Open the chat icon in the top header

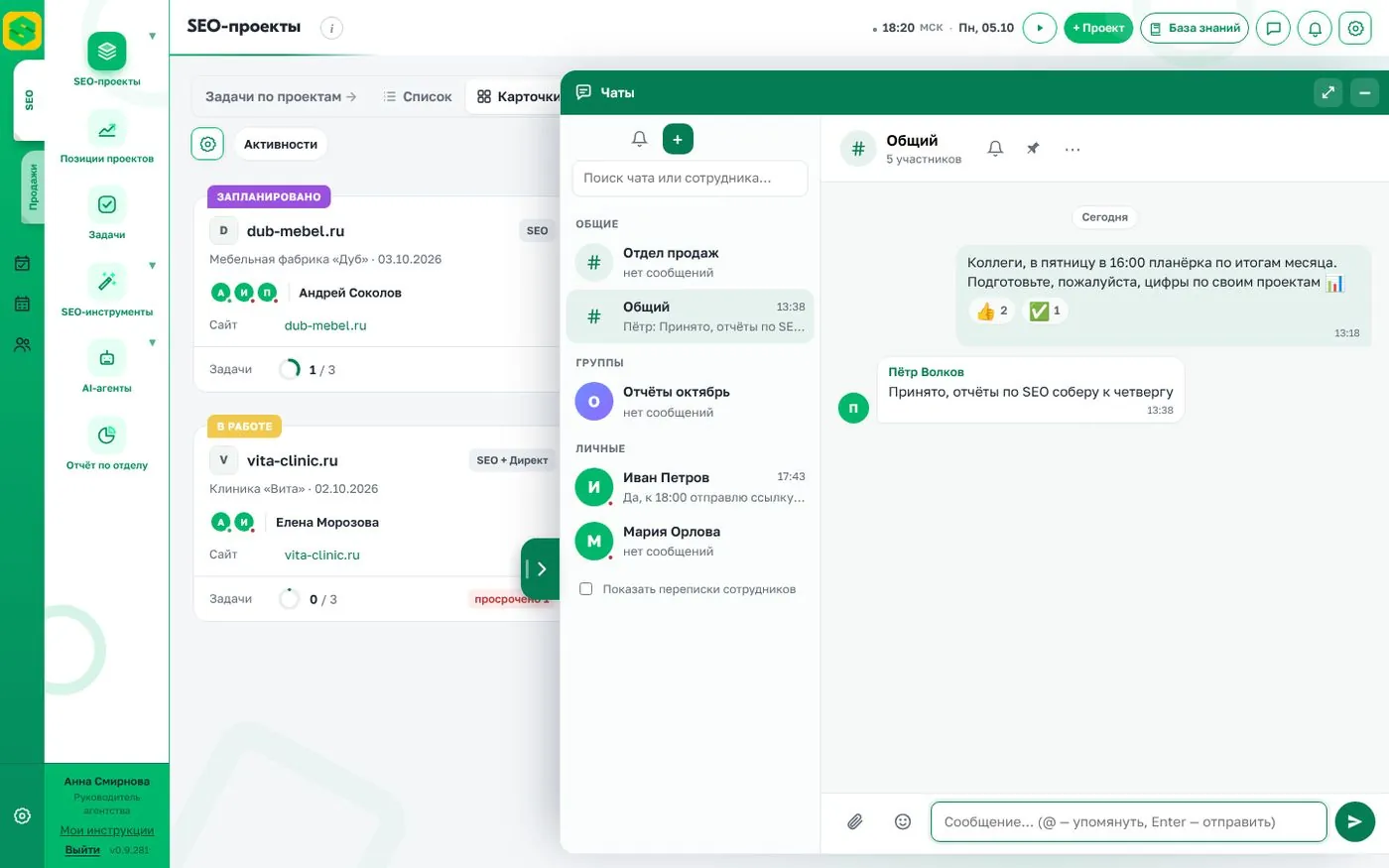point(1273,28)
